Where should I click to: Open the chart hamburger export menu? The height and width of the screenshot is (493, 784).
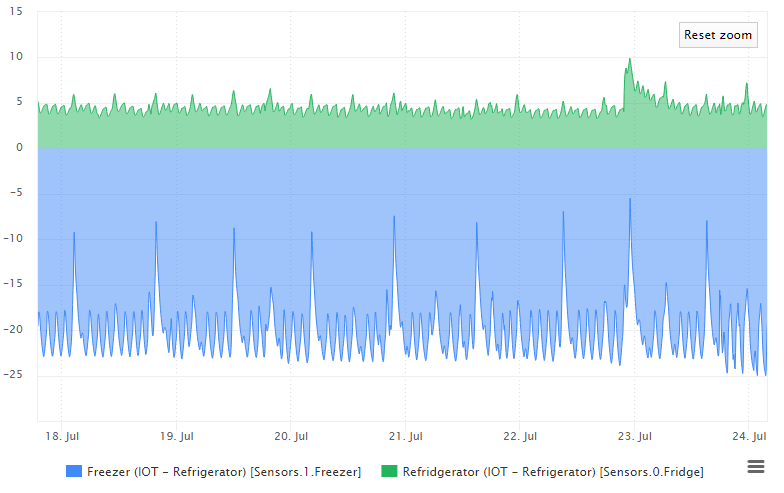pos(756,466)
